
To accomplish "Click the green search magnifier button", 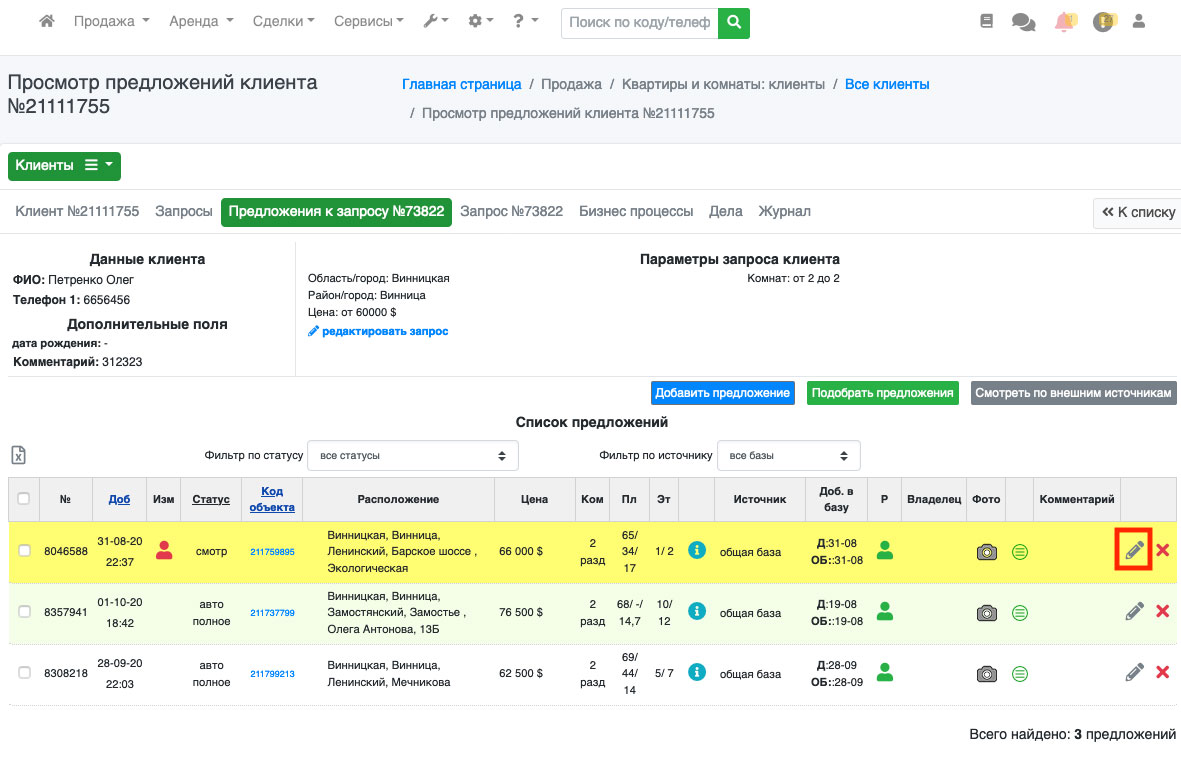I will click(x=734, y=22).
